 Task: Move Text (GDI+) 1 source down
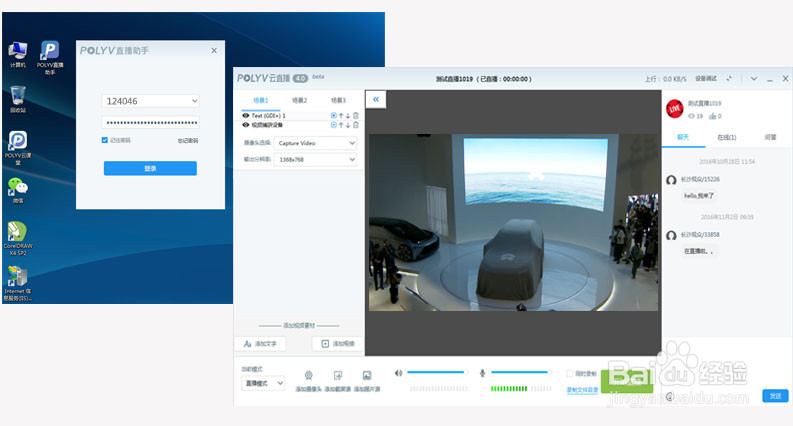(348, 116)
